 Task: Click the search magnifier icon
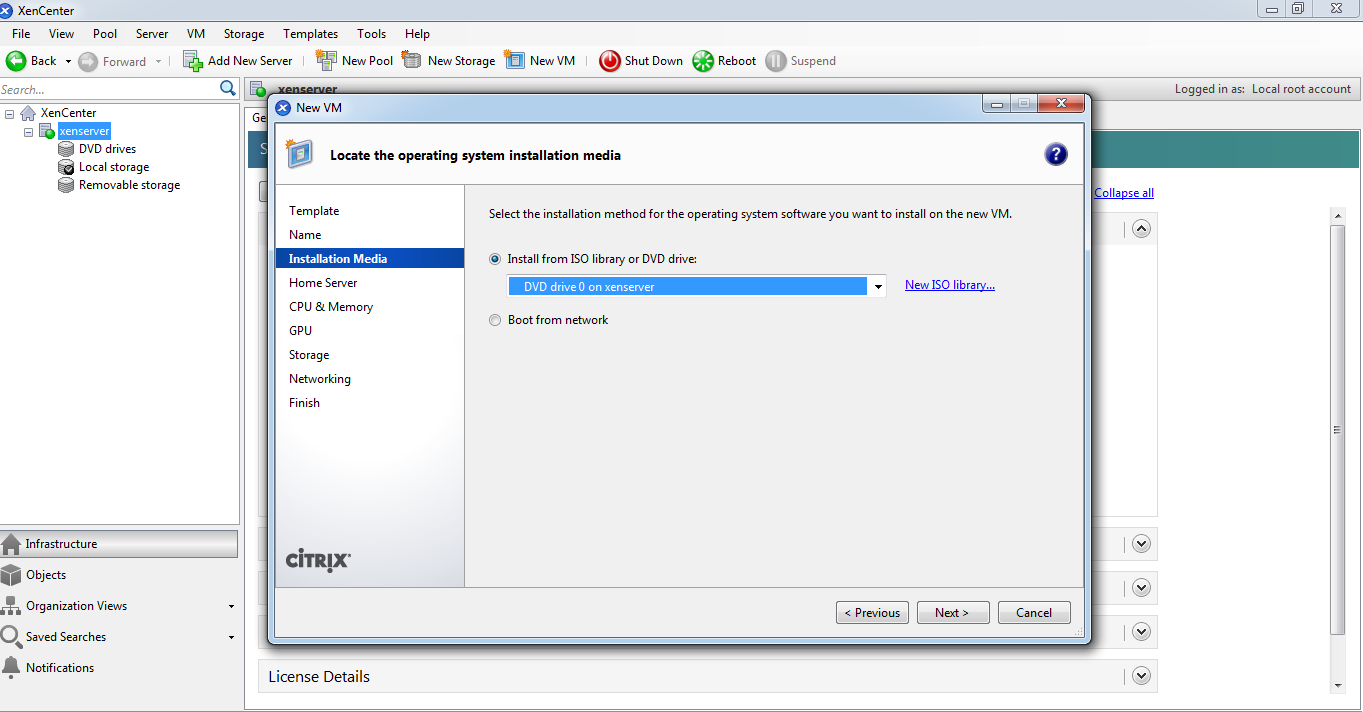point(228,89)
